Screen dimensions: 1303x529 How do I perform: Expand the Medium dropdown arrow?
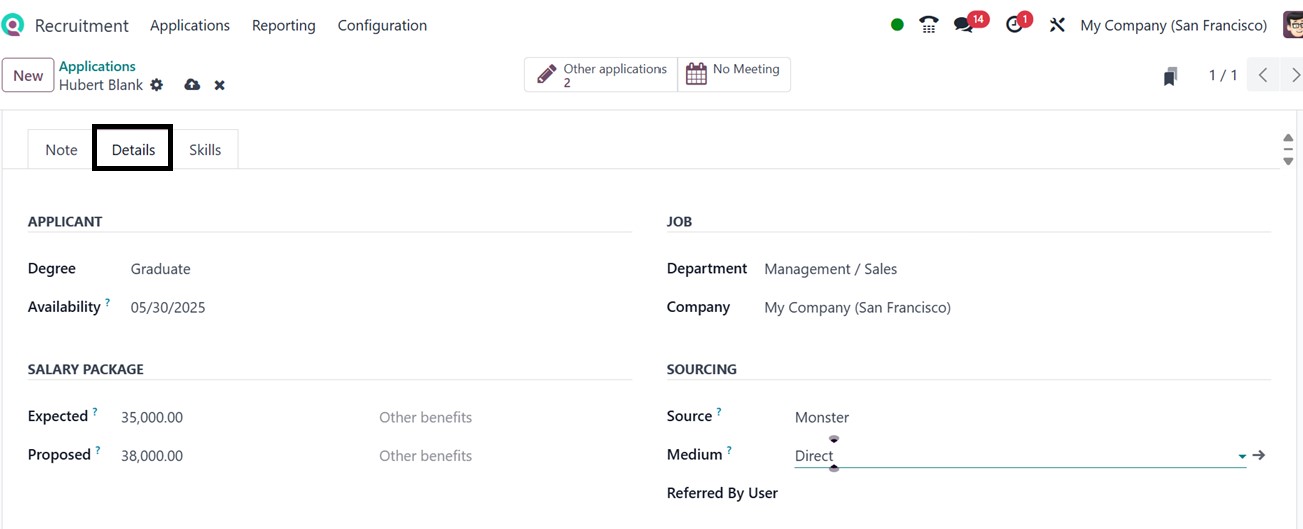pyautogui.click(x=1242, y=456)
